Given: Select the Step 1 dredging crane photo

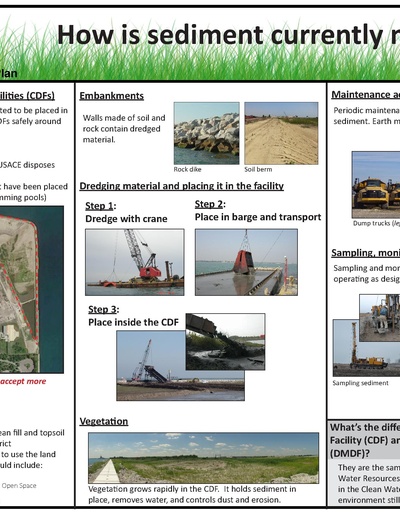Looking at the screenshot, I should click(x=135, y=262).
